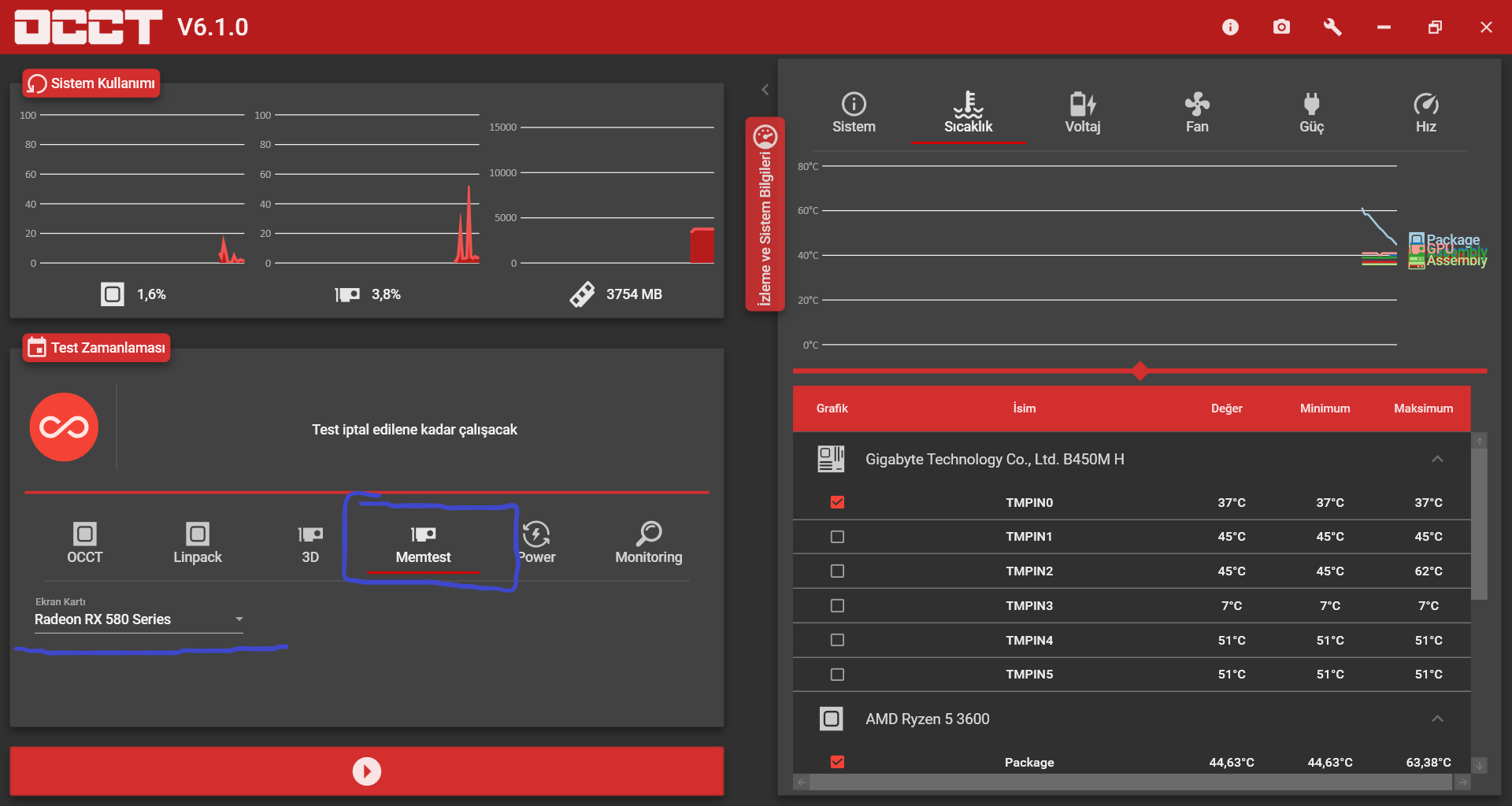Click the GPU usage icon beside 3,8%
This screenshot has width=1512, height=806.
click(x=347, y=294)
